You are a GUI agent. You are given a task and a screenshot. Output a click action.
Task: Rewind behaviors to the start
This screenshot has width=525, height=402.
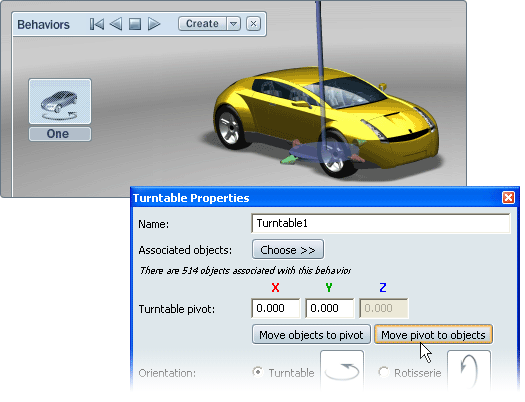point(97,24)
